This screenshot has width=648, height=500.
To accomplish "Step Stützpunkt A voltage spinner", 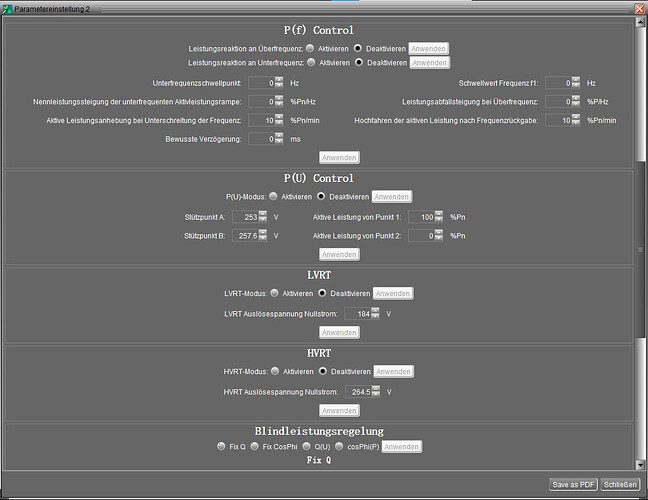I will click(x=263, y=217).
